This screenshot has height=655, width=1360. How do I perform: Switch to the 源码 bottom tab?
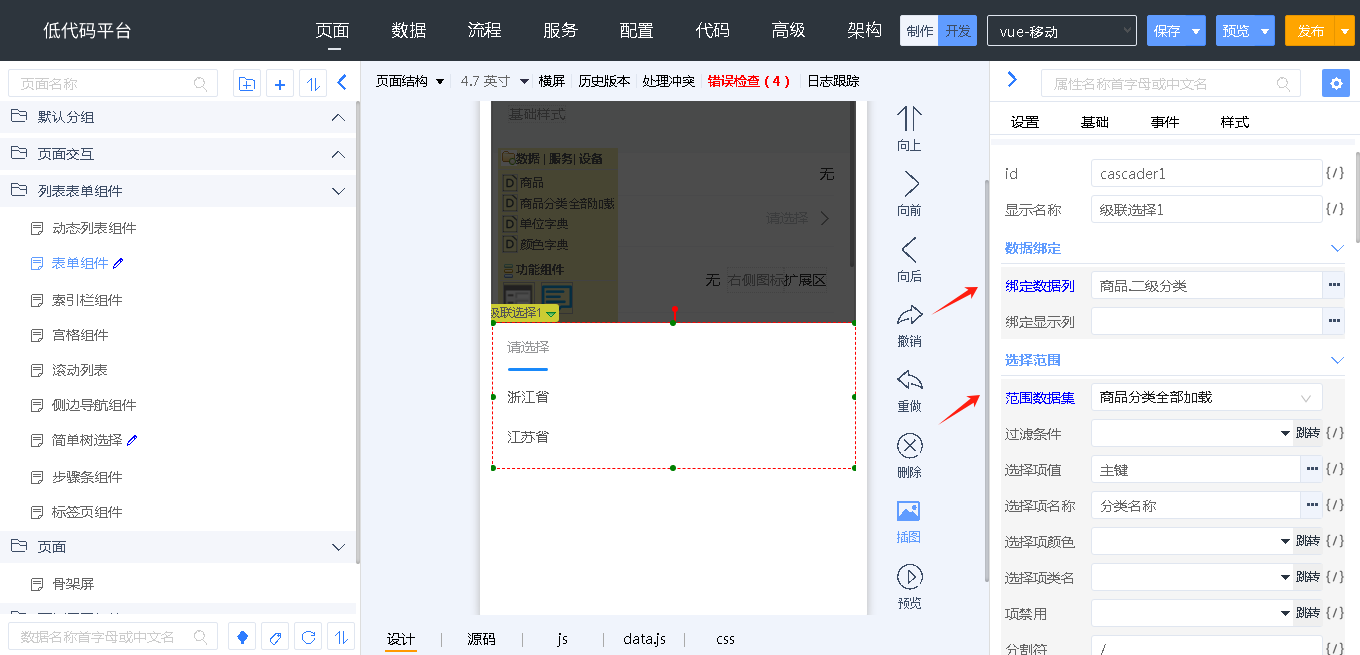482,639
